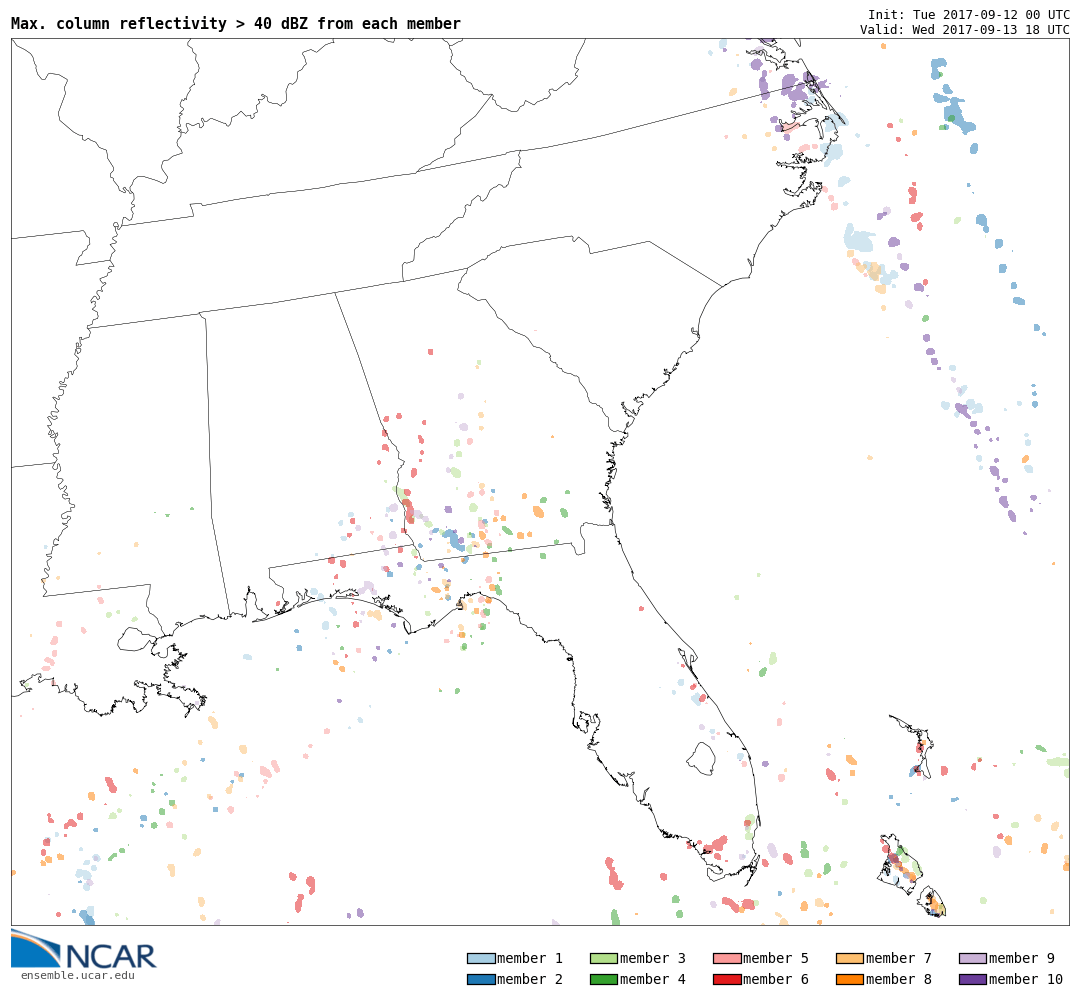Click the 'member 9' legend label
This screenshot has width=1080, height=988.
tap(1022, 958)
